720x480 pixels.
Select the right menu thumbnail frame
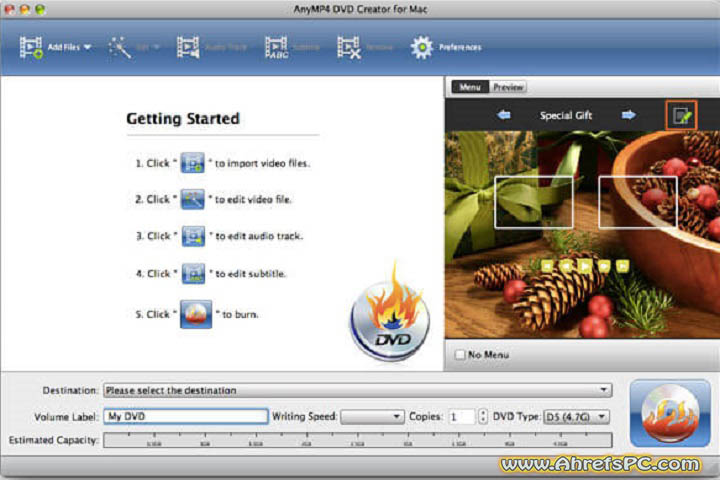(638, 202)
